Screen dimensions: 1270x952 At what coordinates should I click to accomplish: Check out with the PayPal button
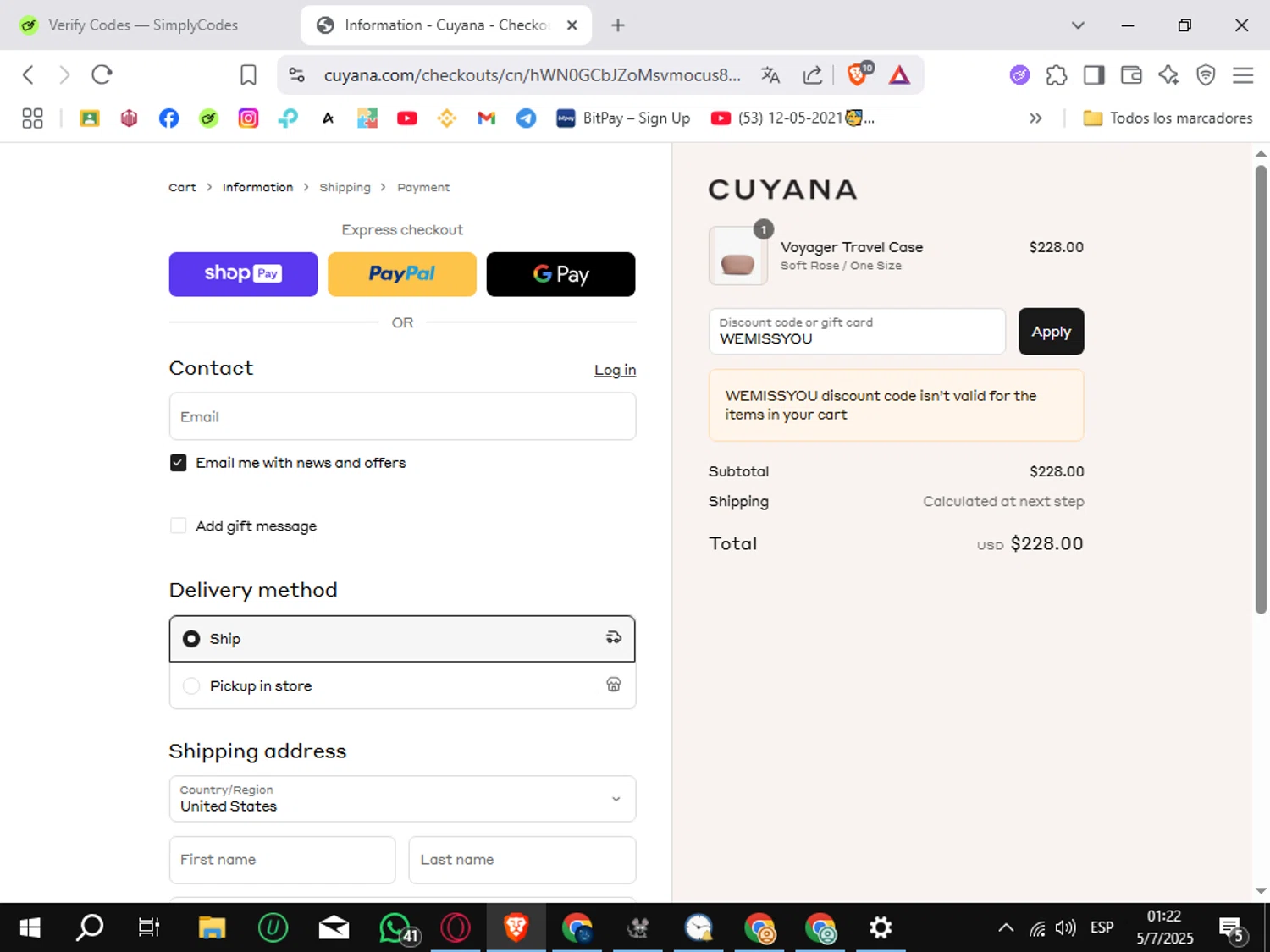click(x=402, y=274)
